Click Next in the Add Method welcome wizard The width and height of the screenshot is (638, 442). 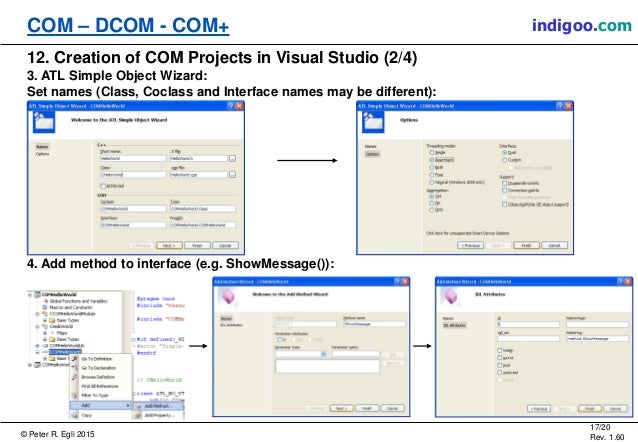341,408
